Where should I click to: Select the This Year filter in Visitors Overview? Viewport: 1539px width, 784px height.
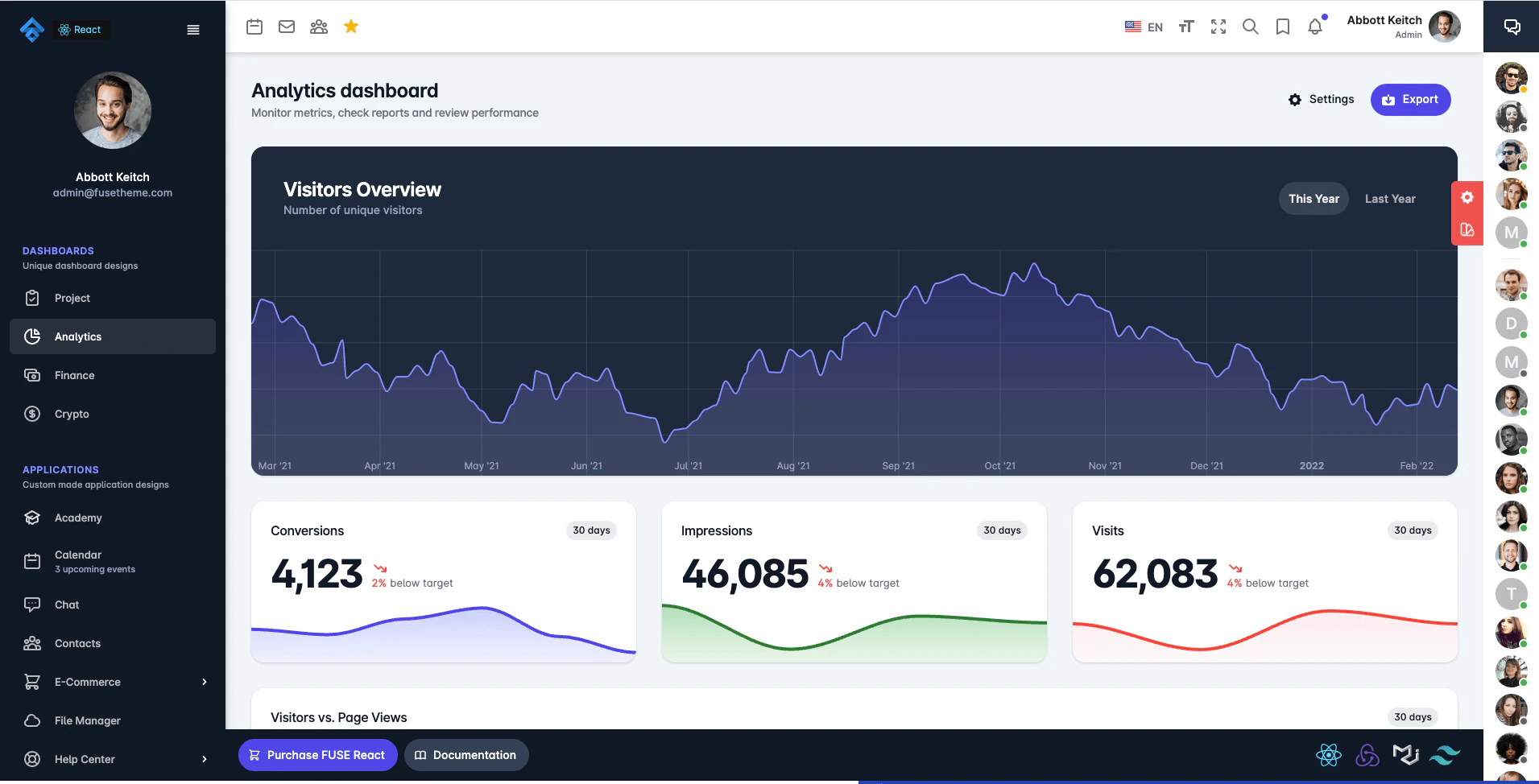pos(1314,198)
